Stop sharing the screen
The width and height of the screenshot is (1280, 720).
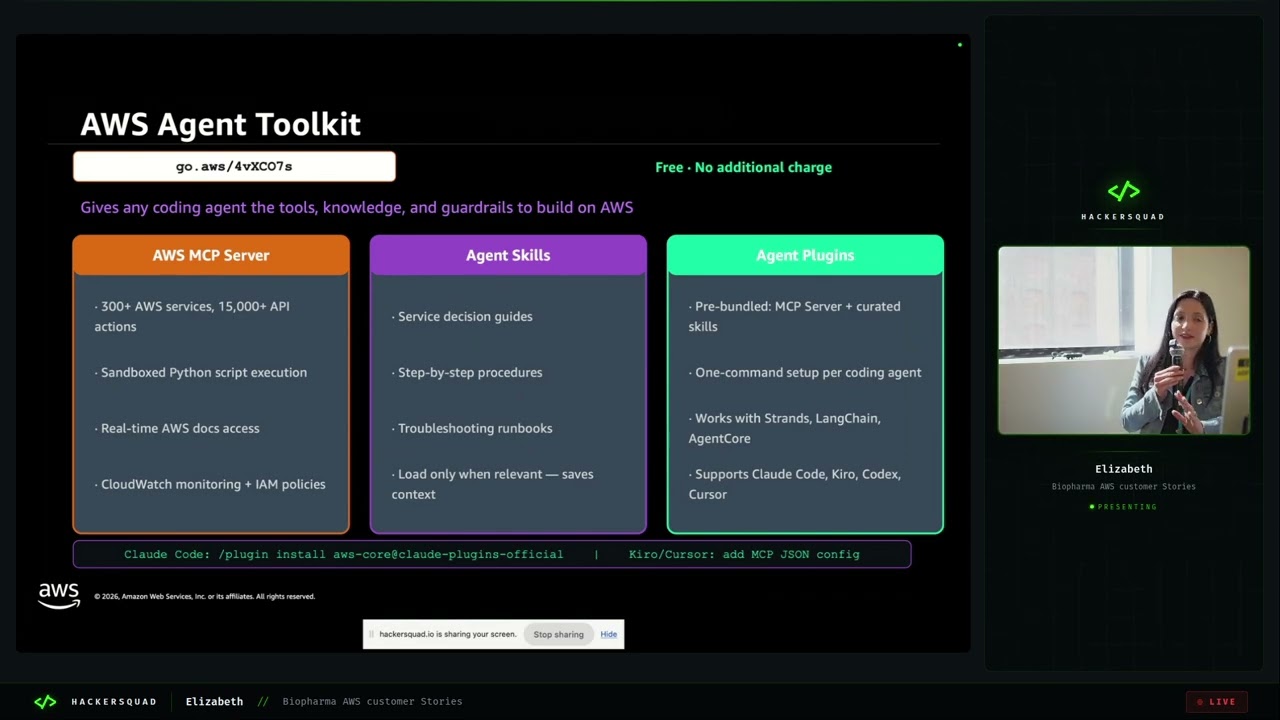tap(558, 634)
